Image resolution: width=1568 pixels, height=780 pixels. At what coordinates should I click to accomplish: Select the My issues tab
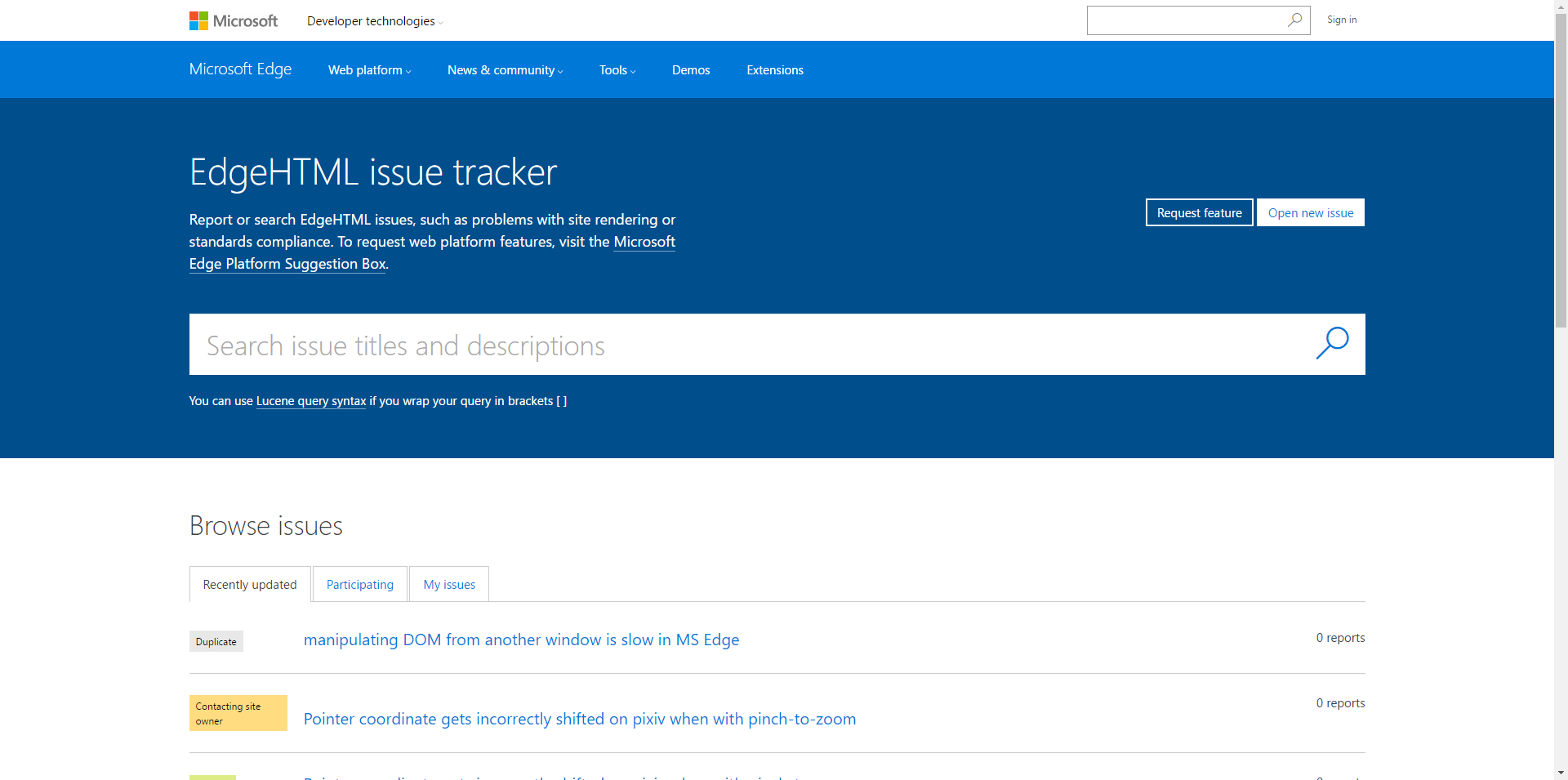[449, 585]
